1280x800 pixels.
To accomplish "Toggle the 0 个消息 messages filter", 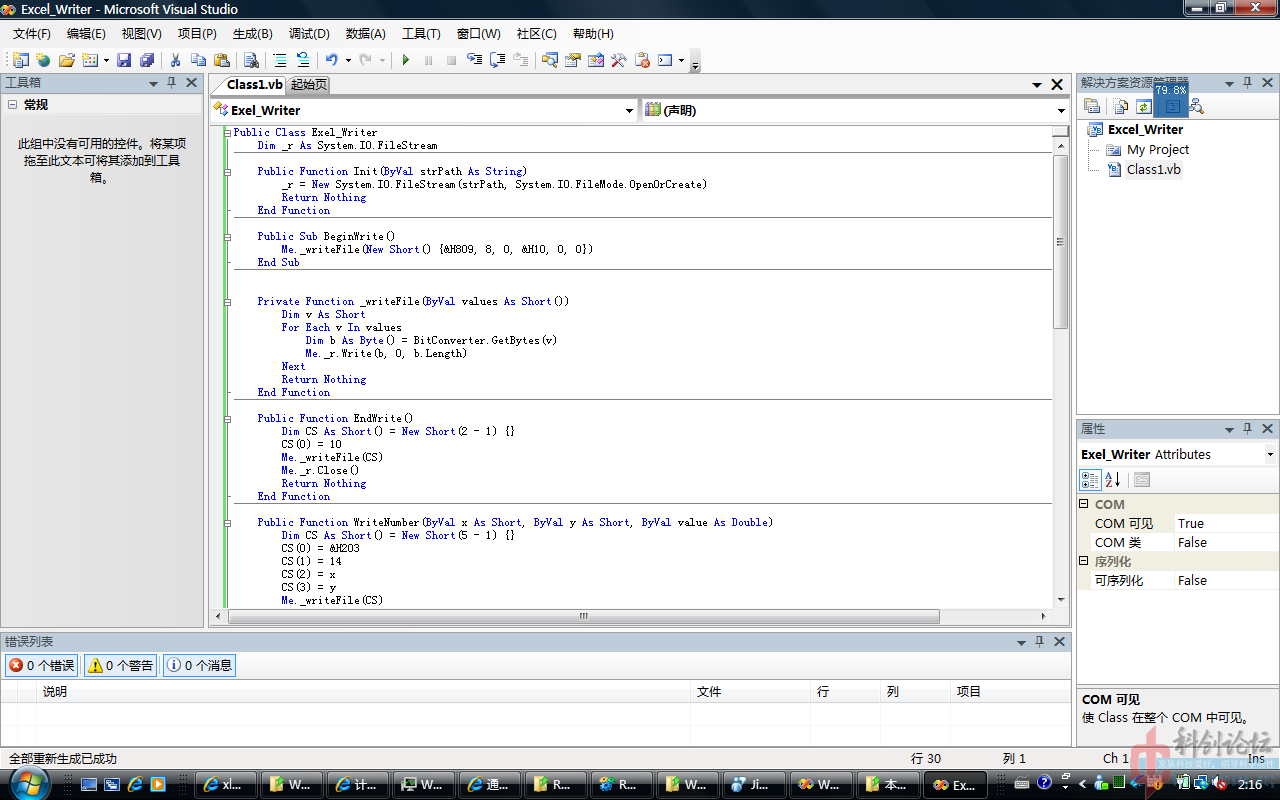I will coord(199,665).
